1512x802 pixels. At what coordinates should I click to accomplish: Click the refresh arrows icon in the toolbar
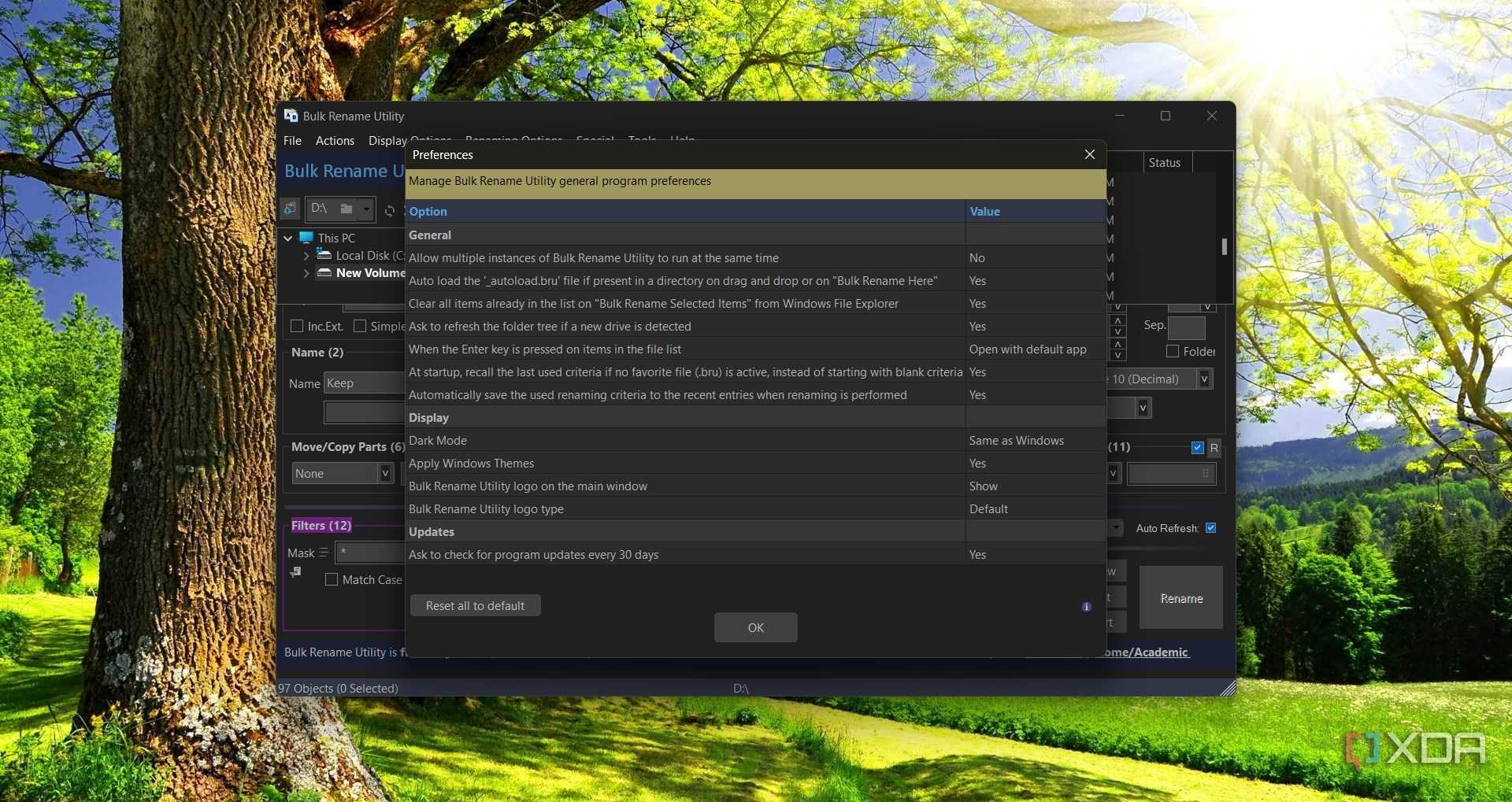[x=390, y=210]
